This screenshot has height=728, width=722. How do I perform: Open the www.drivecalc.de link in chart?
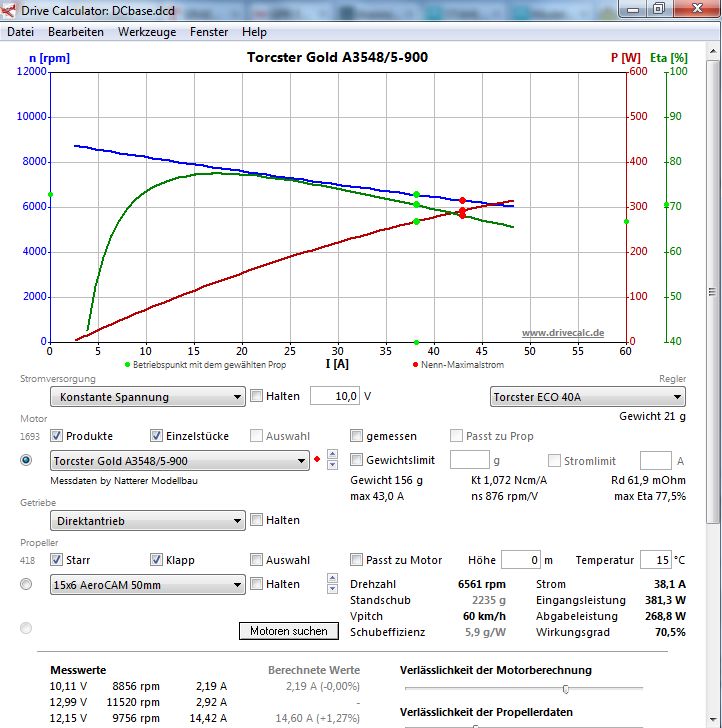[563, 332]
